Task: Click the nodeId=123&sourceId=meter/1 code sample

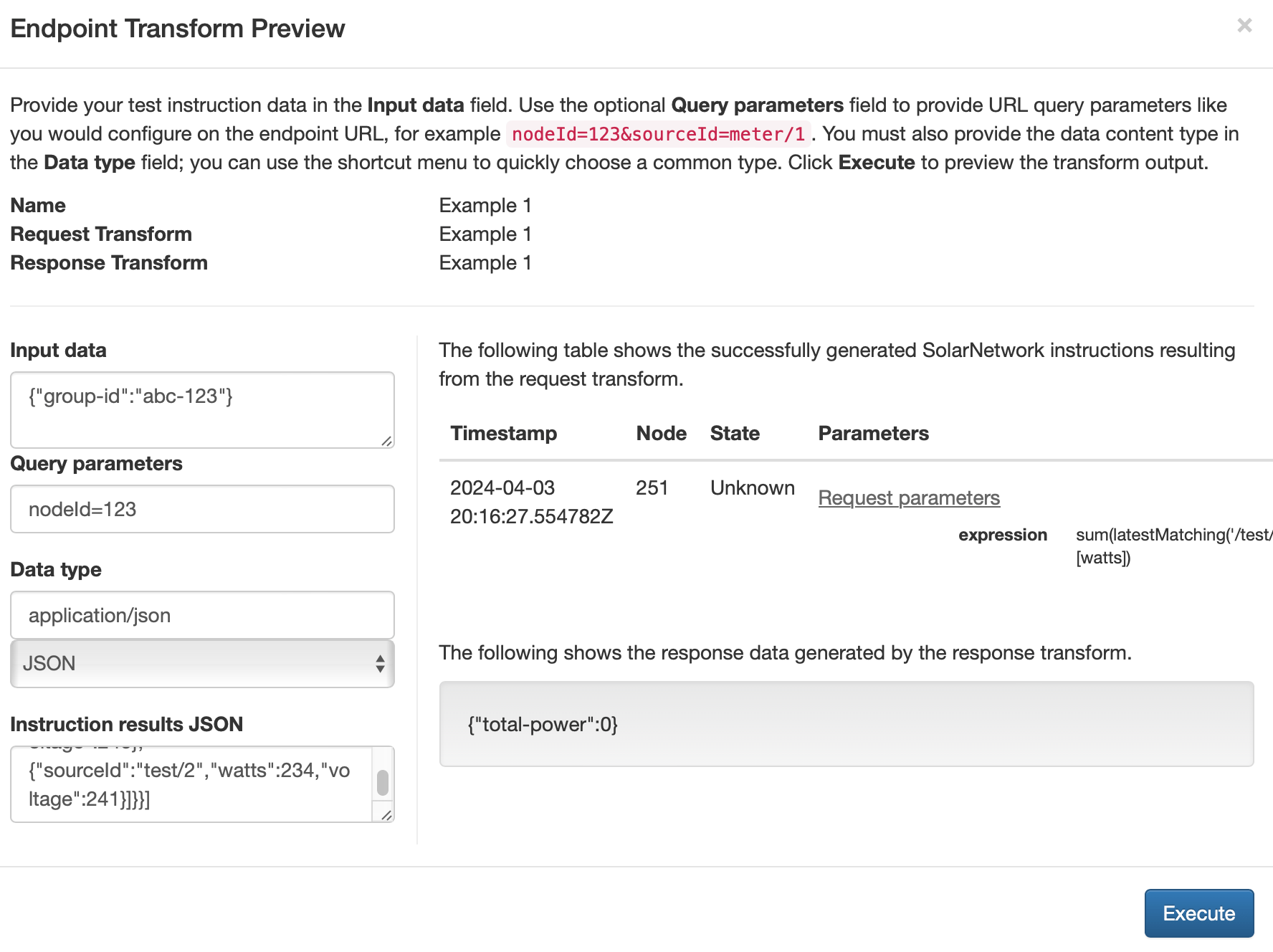Action: (x=658, y=134)
